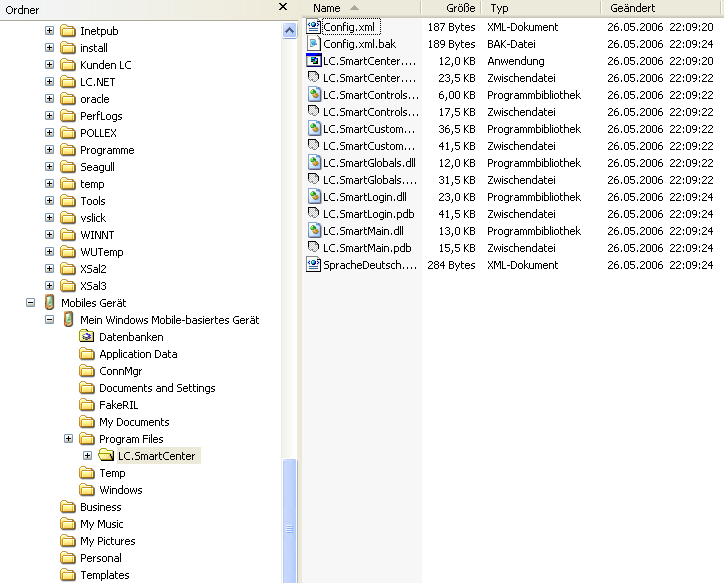This screenshot has width=724, height=583.
Task: Expand the Inetpub folder node
Action: 50,31
